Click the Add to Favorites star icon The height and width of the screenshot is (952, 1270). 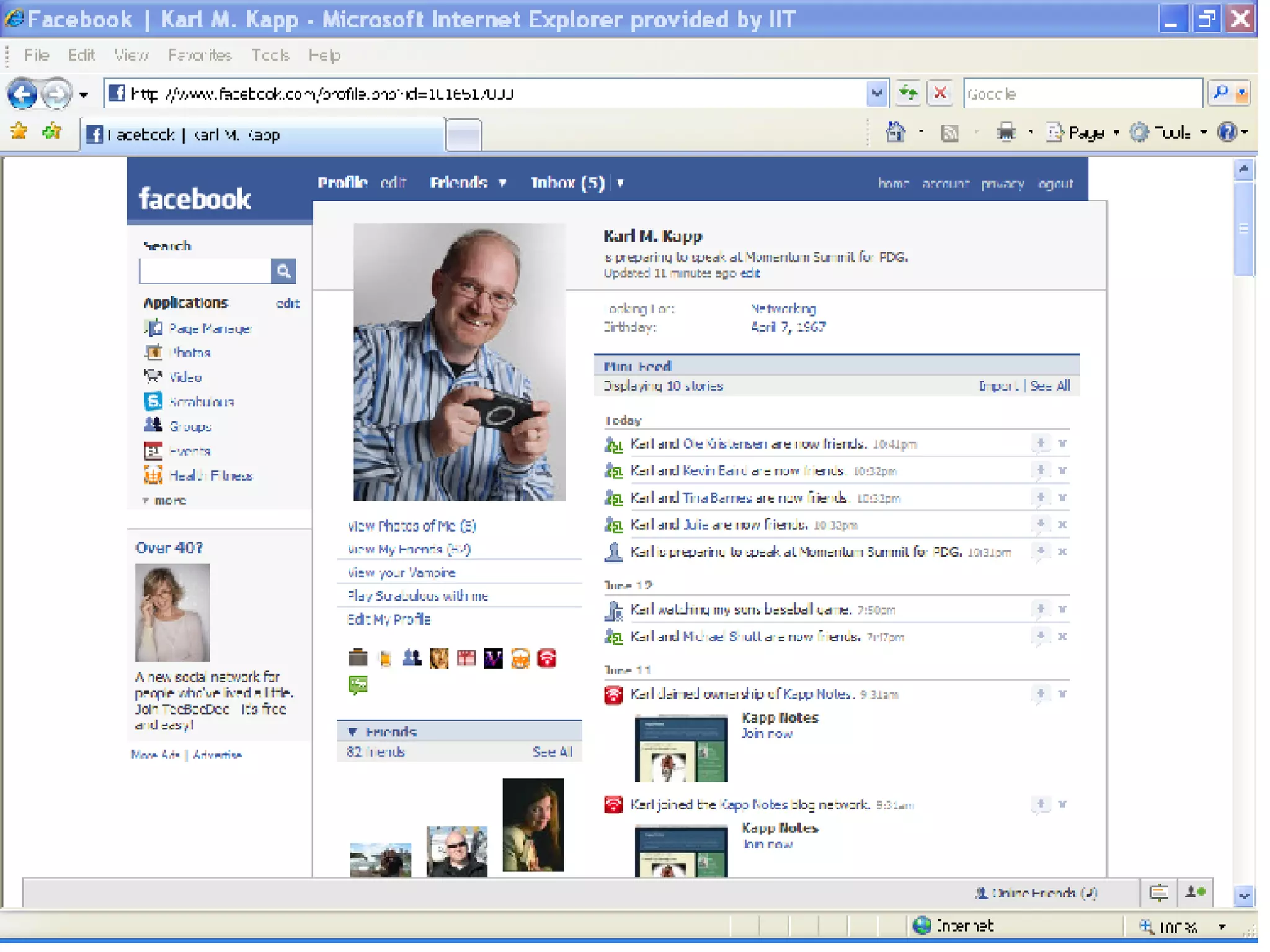(x=52, y=132)
